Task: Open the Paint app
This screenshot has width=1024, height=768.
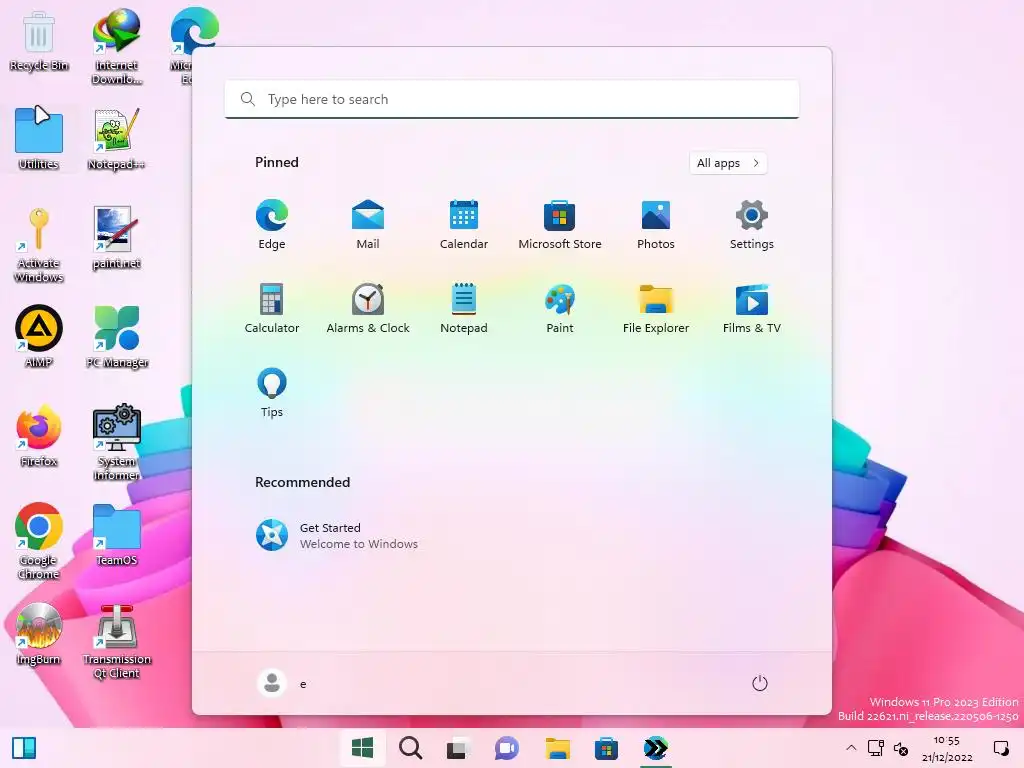Action: (560, 308)
